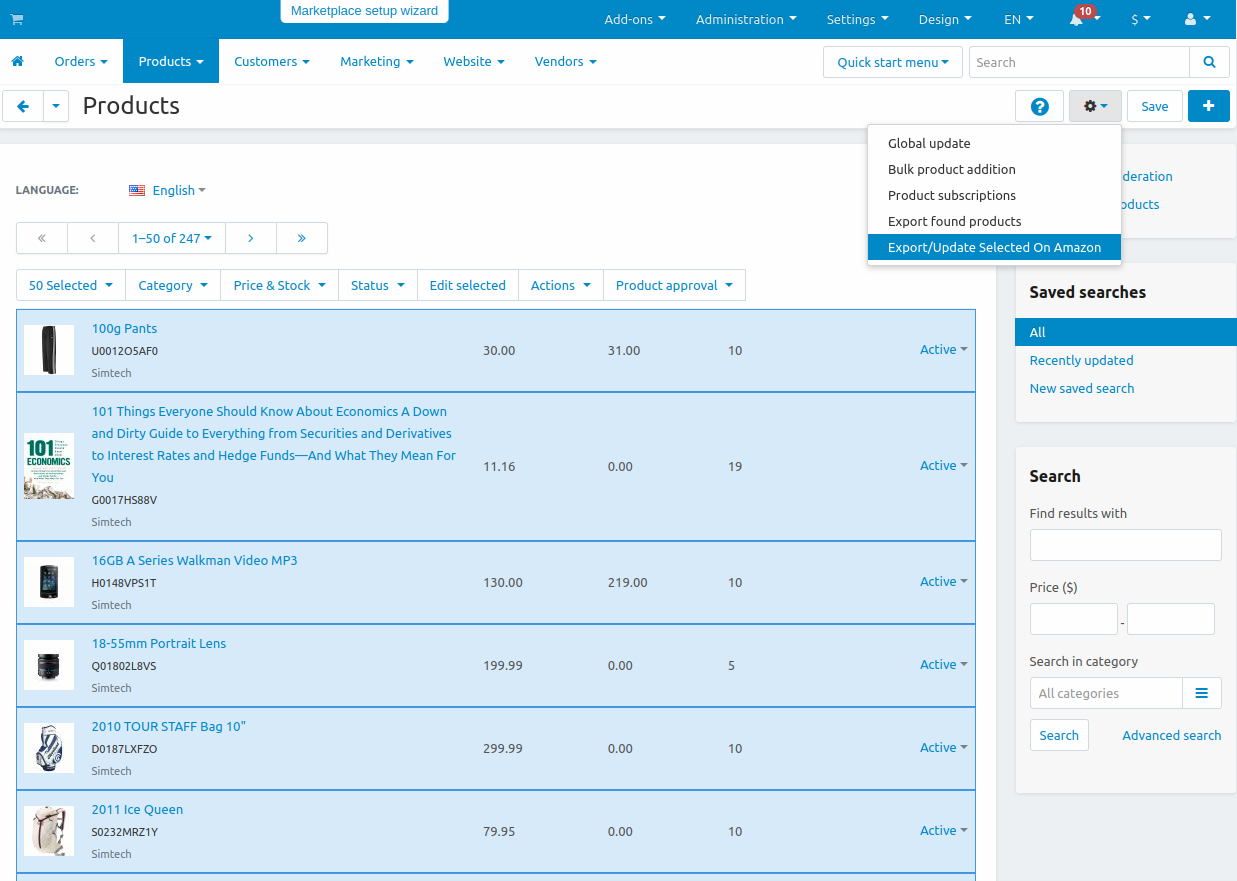Open the Vendors menu
Screen dimensions: 1237x881
click(565, 62)
